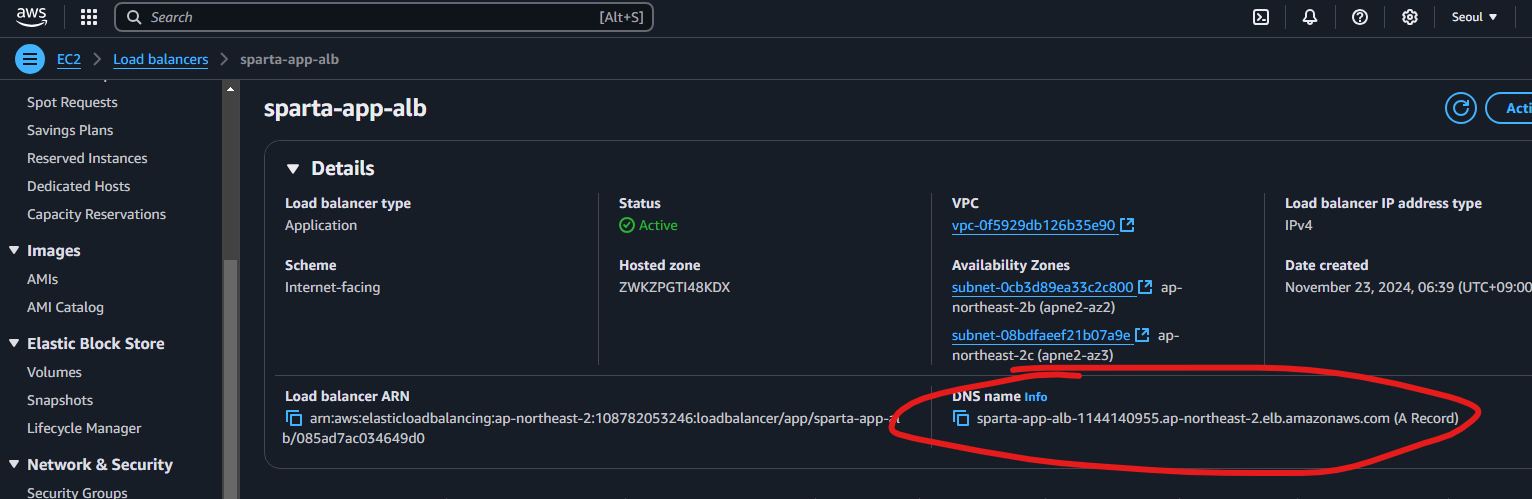Select the November 23, 2024 date value
Image resolution: width=1532 pixels, height=499 pixels.
click(x=1408, y=287)
